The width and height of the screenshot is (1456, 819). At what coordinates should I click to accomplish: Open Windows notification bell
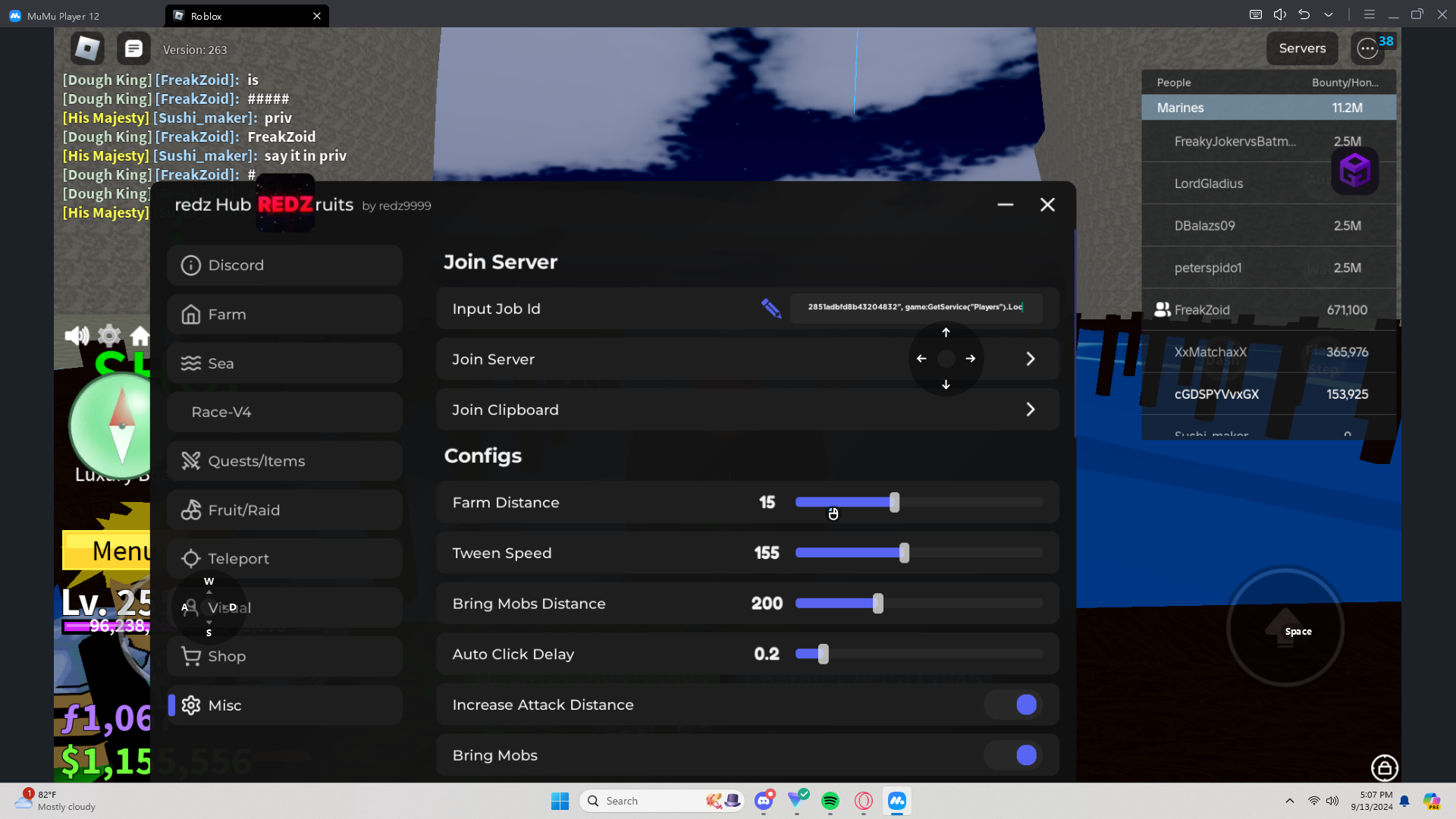coord(1404,801)
